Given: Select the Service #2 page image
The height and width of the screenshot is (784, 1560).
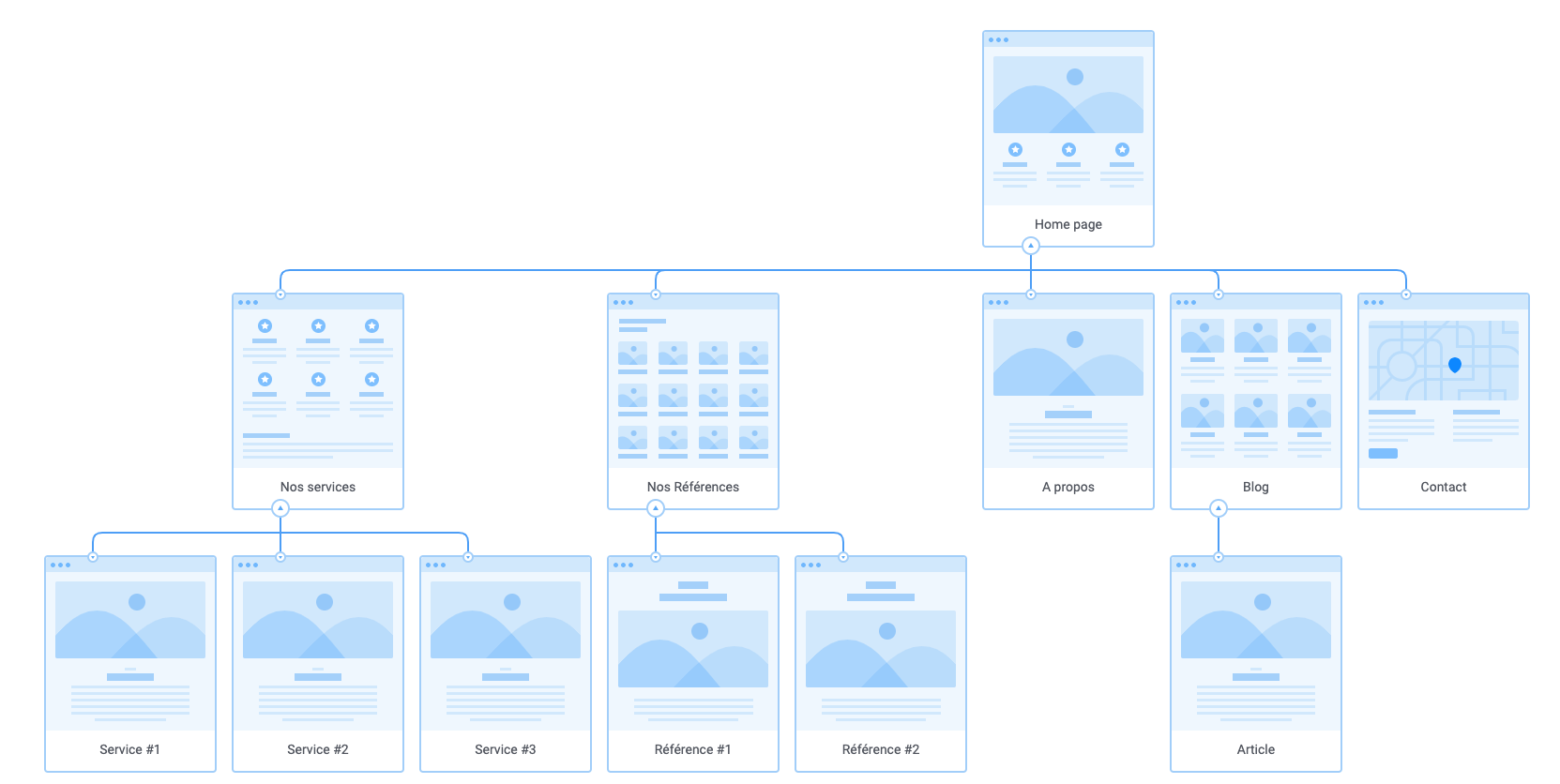Looking at the screenshot, I should (x=317, y=620).
